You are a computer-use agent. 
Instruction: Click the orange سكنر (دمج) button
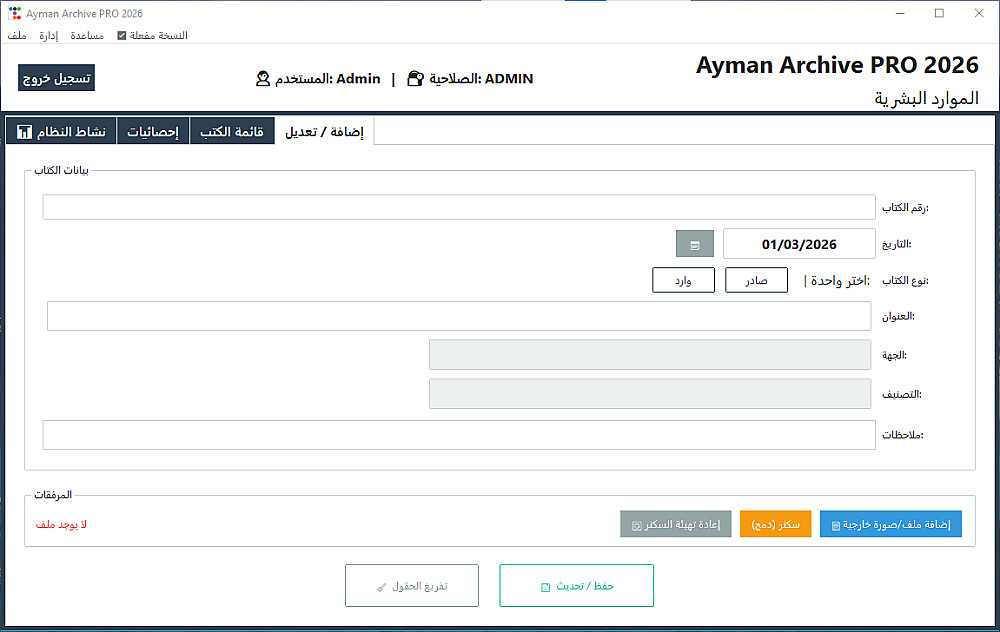point(776,524)
